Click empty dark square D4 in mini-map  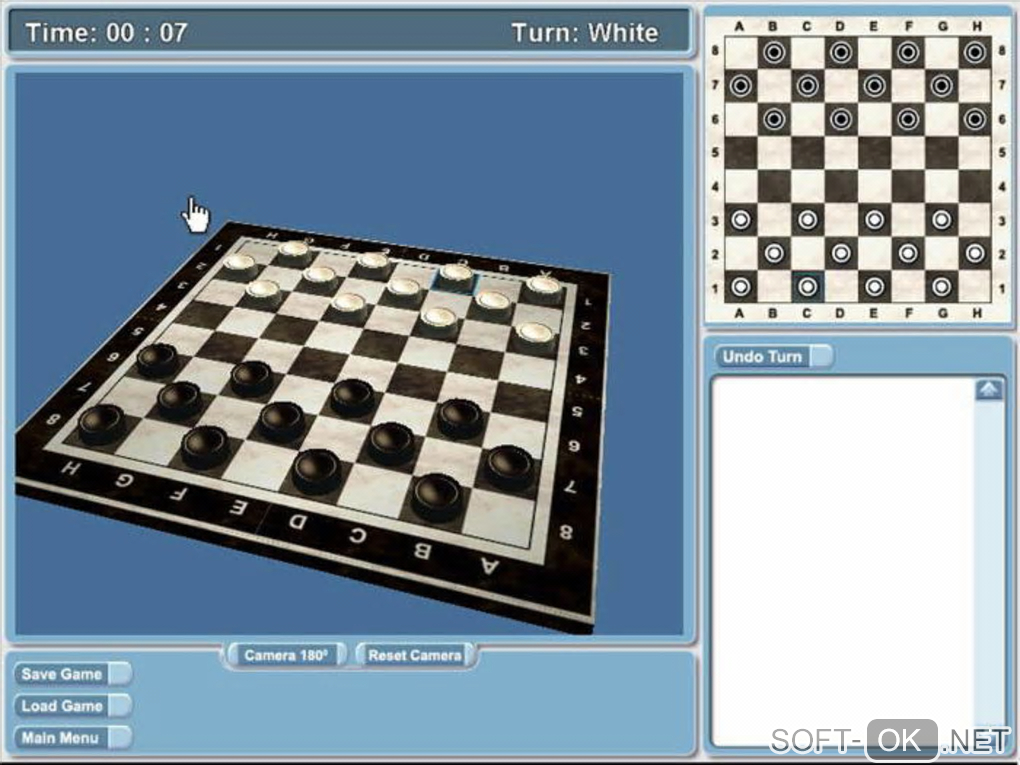coord(841,185)
